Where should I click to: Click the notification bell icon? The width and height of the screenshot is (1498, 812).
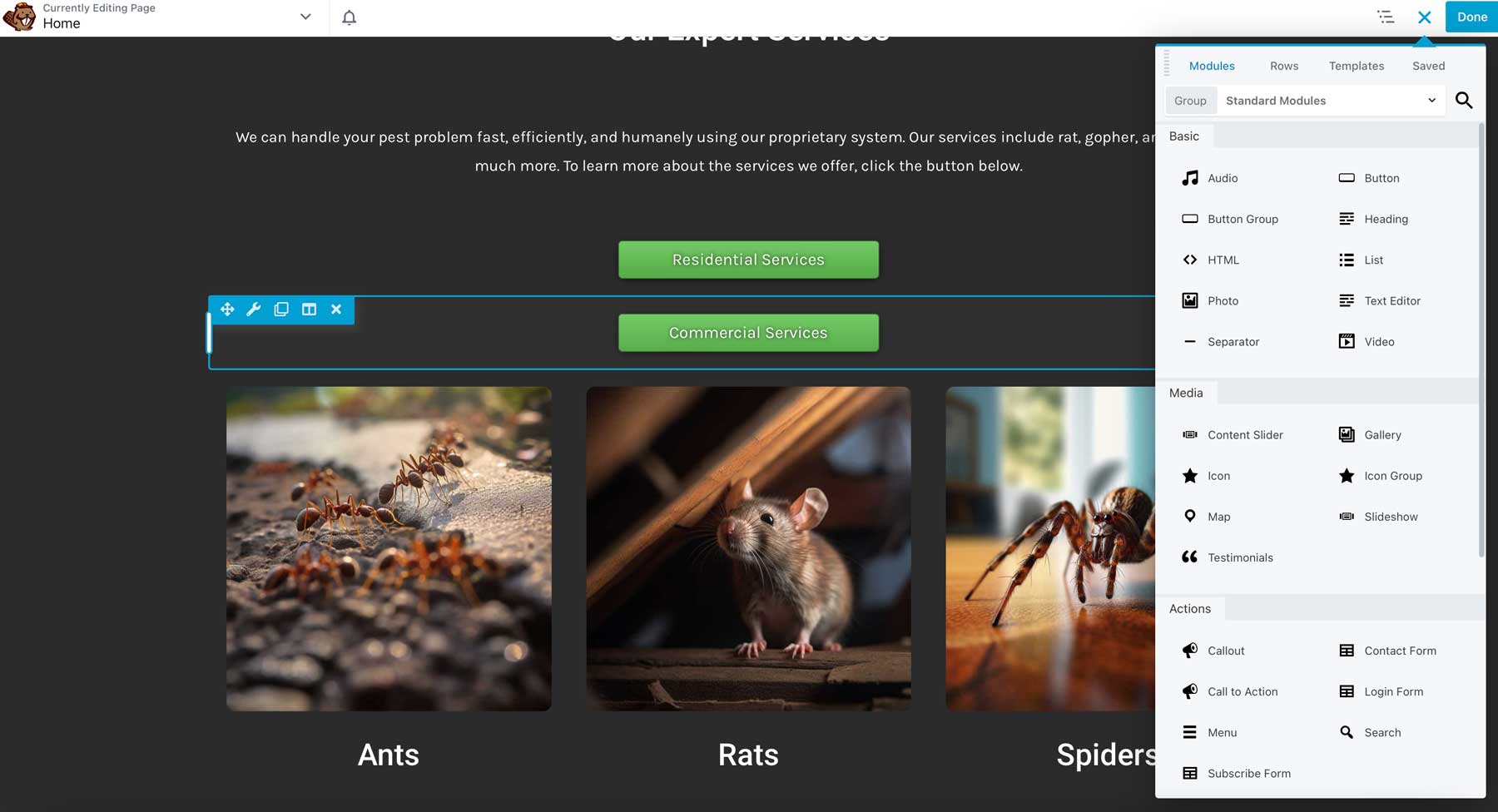tap(349, 17)
